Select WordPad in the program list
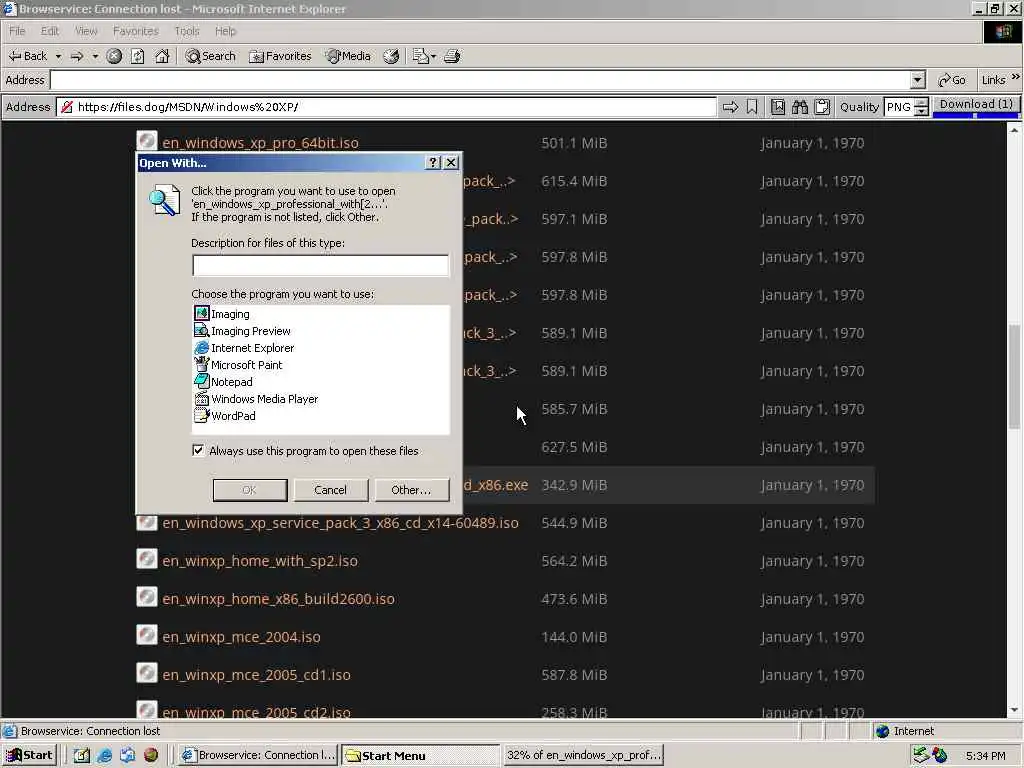Viewport: 1024px width, 768px height. 225,416
